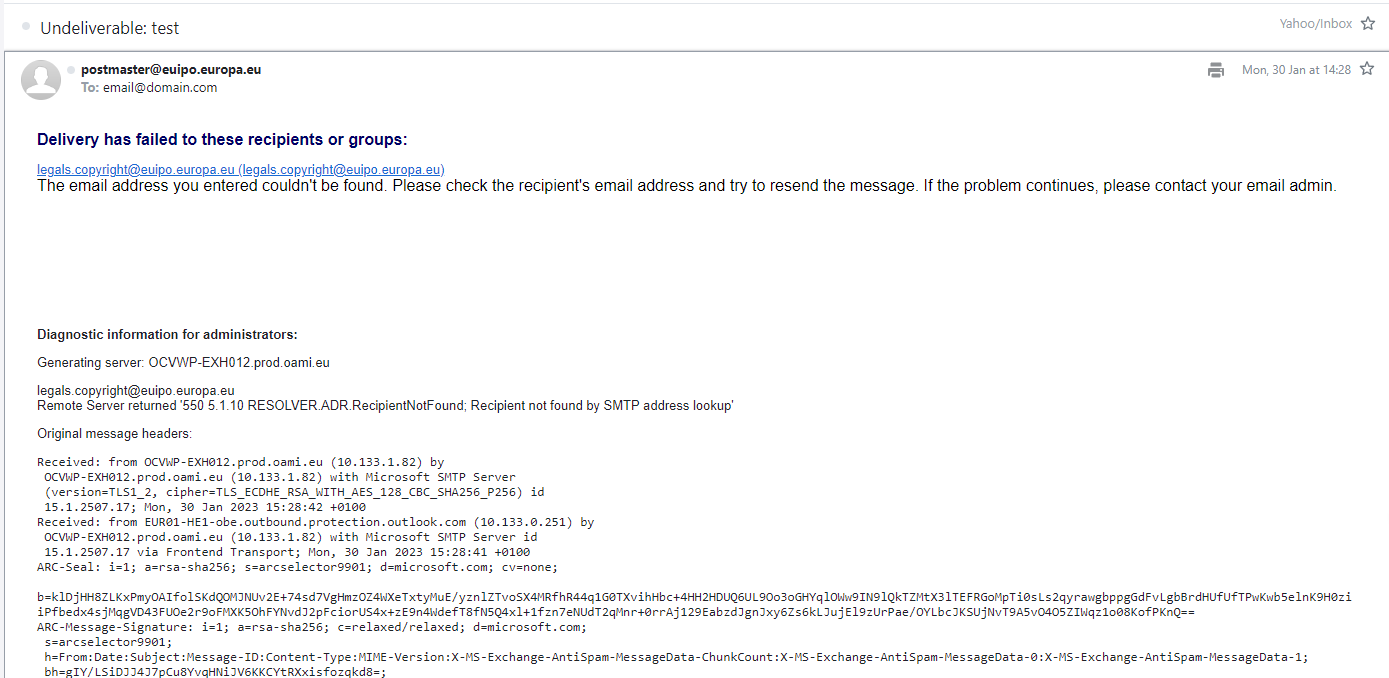
Task: Open the sender's avatar profile picture
Action: point(41,80)
